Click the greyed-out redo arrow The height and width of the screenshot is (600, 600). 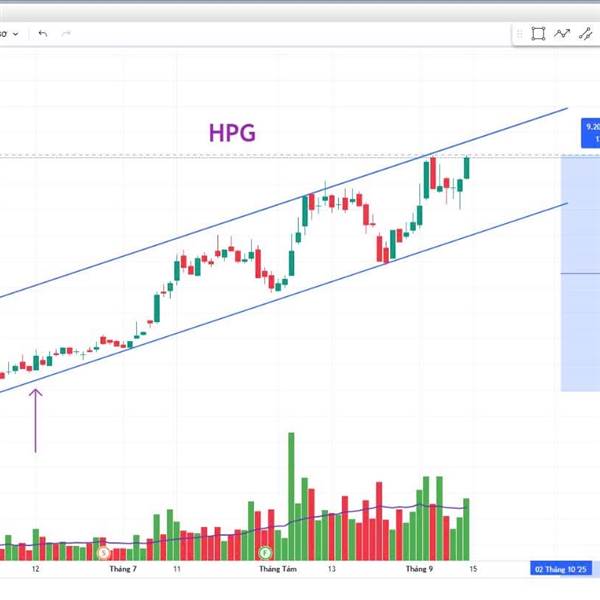coord(66,34)
